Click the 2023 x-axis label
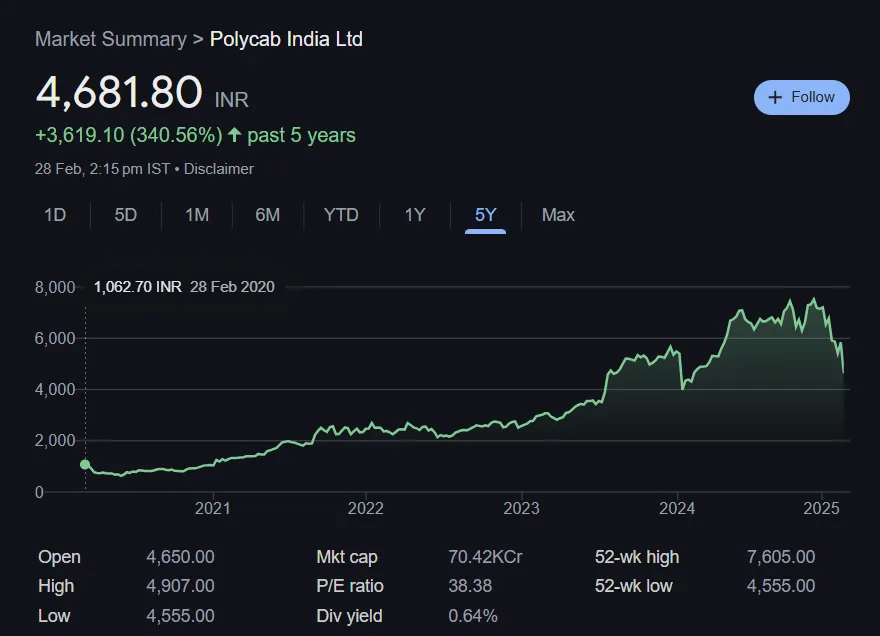 click(x=521, y=509)
